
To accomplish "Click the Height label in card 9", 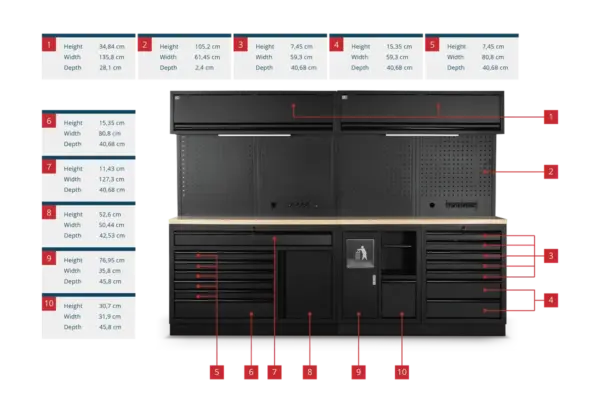I will click(x=73, y=260).
